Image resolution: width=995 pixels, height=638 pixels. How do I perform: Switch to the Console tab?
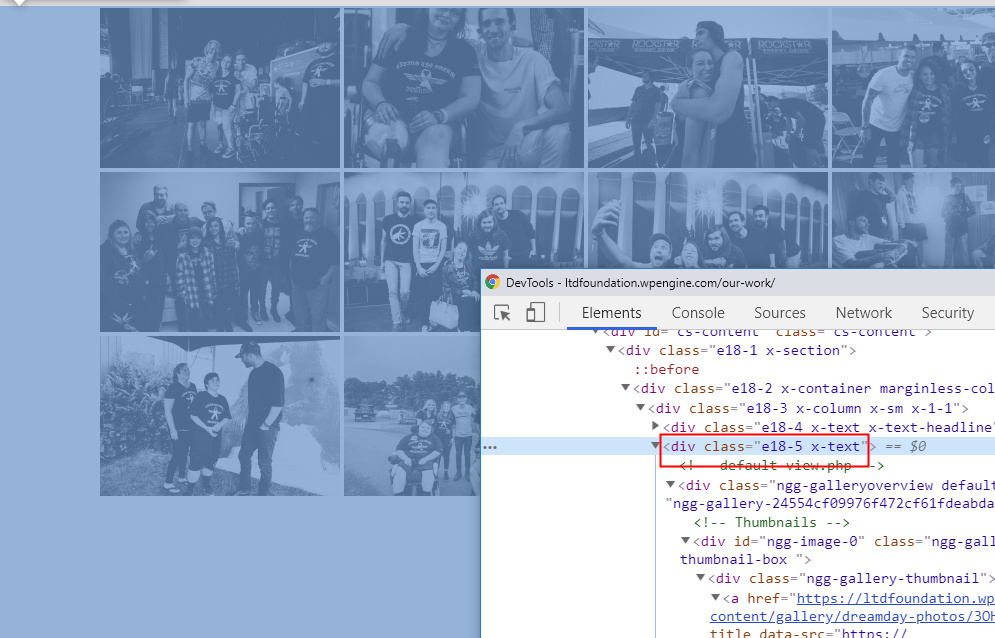coord(698,313)
